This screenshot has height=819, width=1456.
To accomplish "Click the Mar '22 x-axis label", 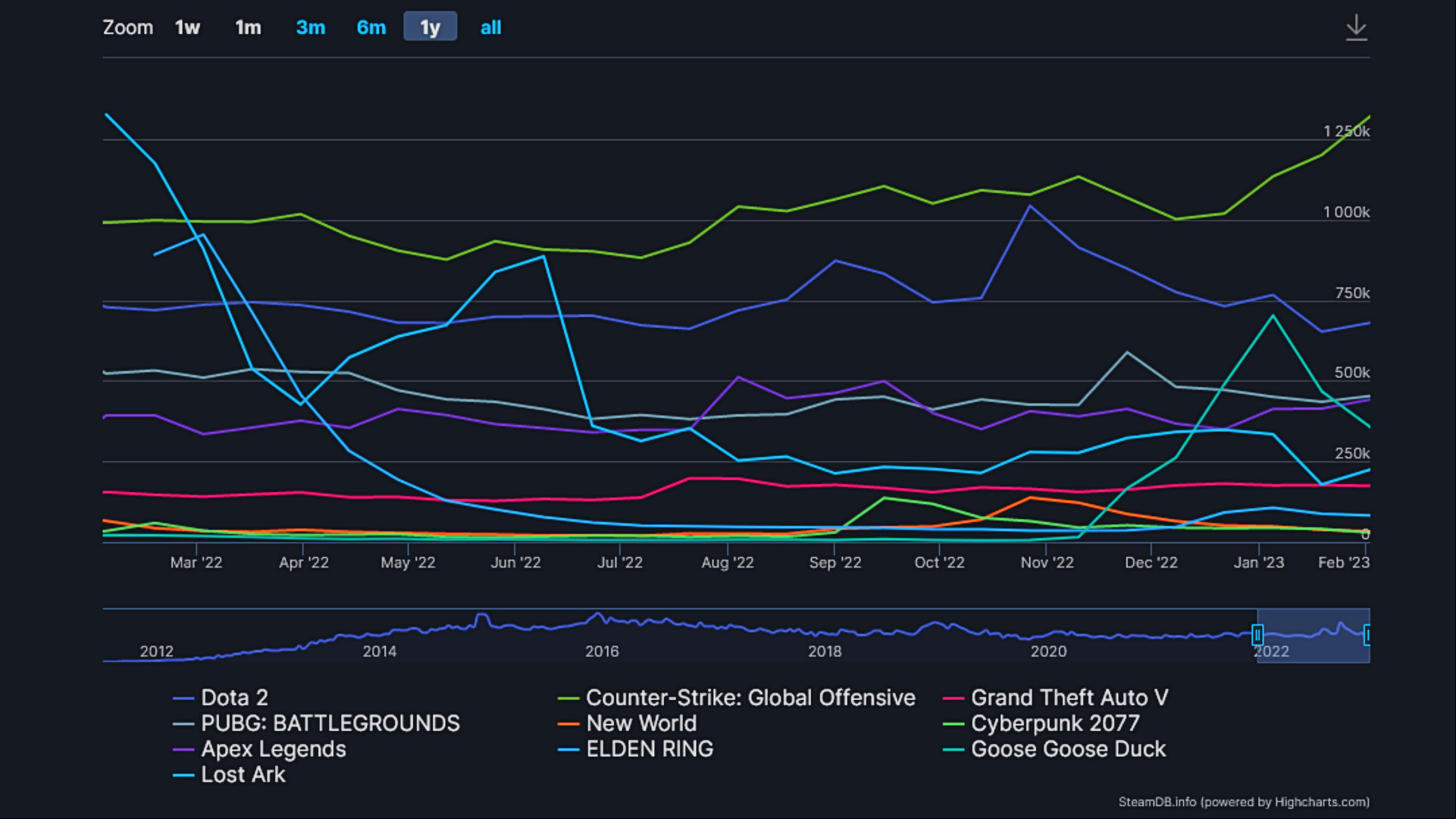I will [196, 562].
